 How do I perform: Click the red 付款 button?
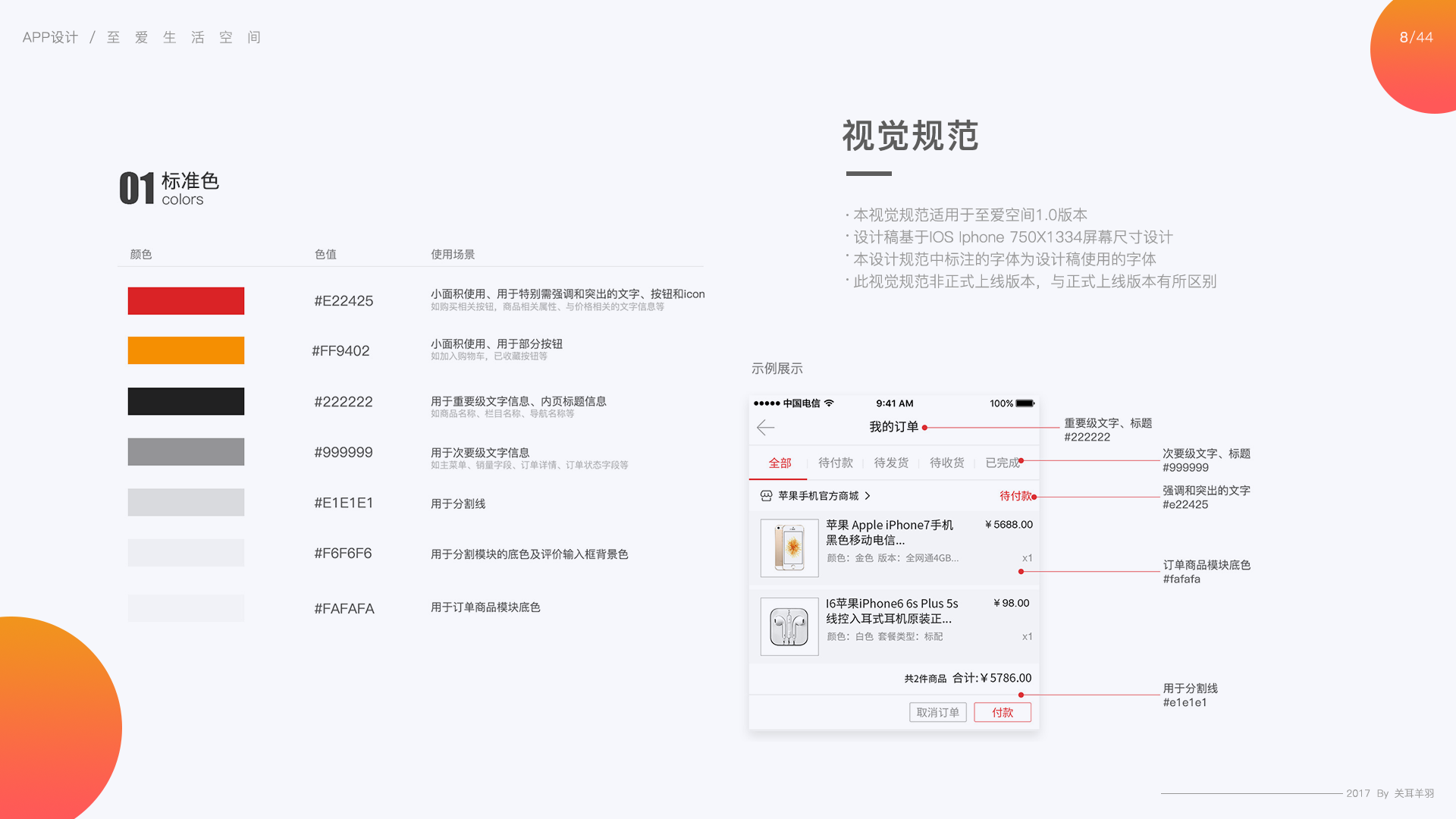pyautogui.click(x=1003, y=712)
